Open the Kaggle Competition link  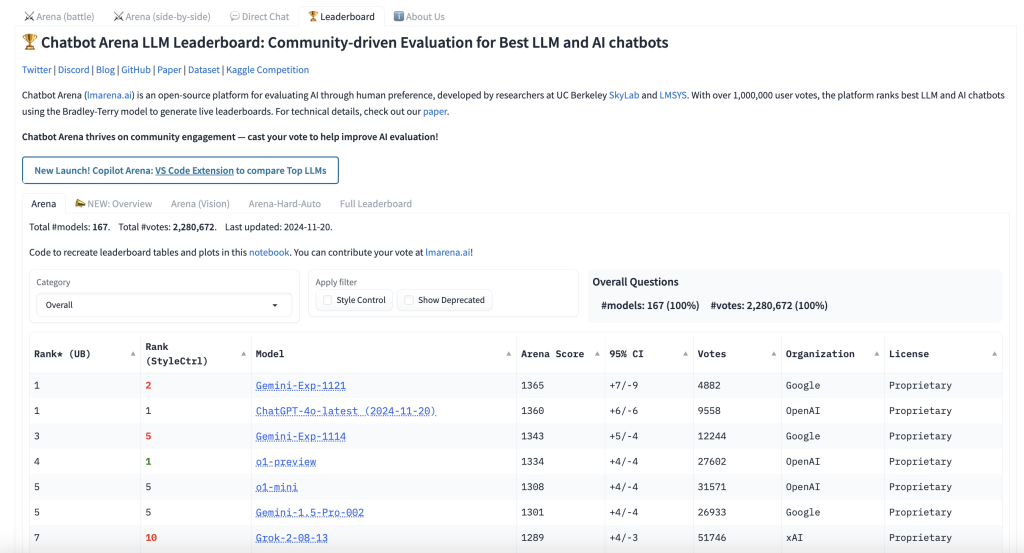click(267, 70)
